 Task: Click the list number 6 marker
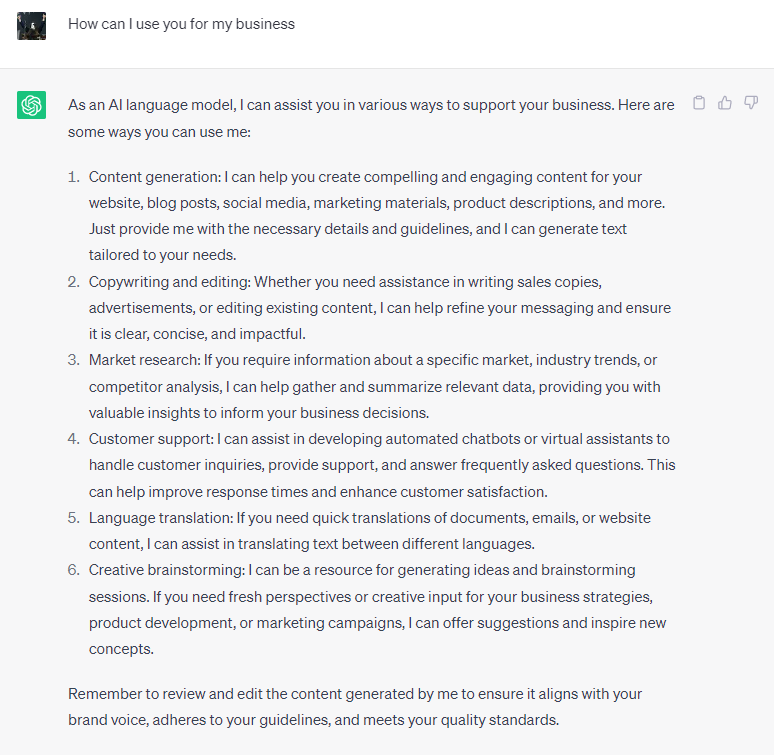coord(73,570)
